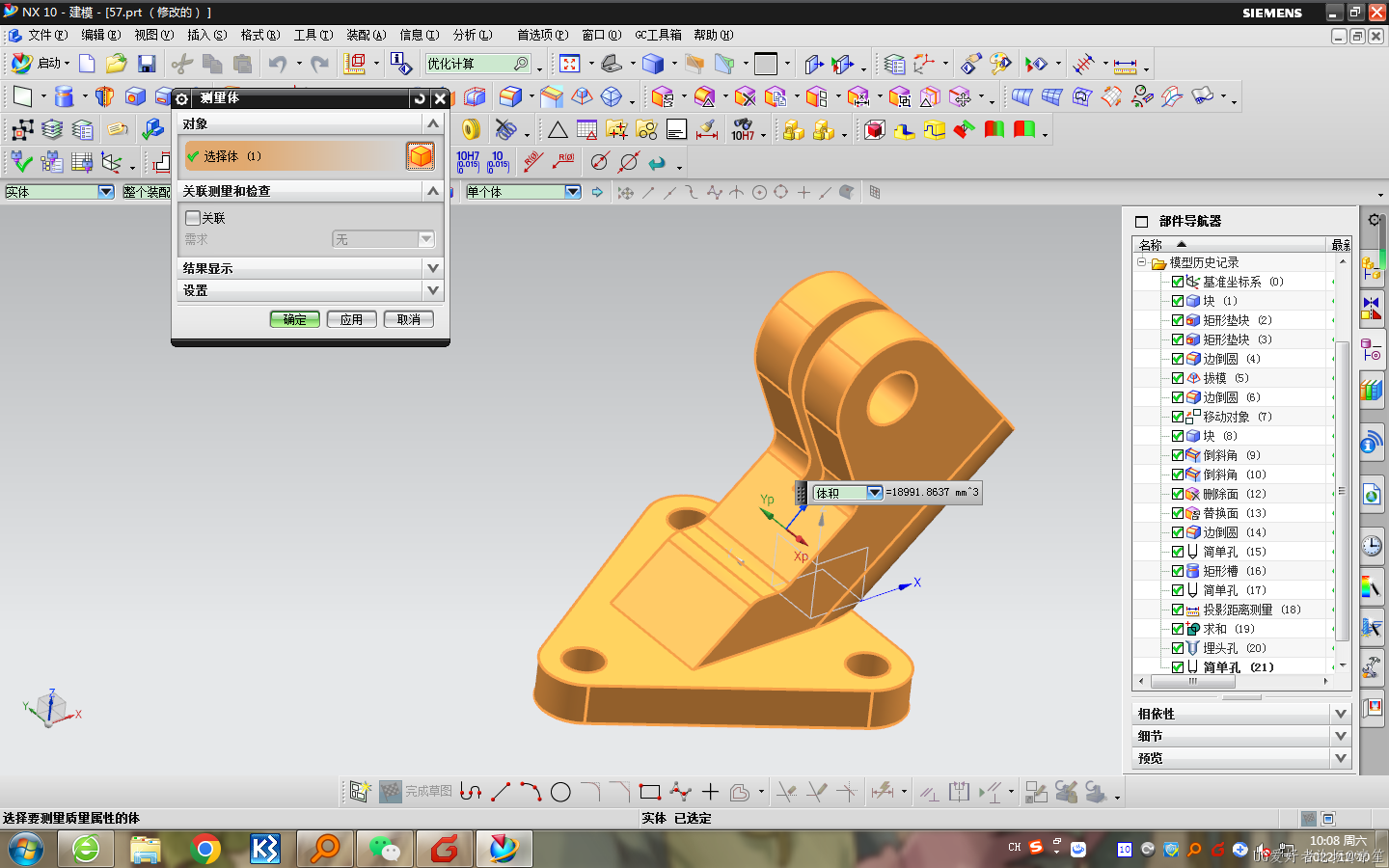Save the part with the floppy disk icon
The image size is (1389, 868).
coord(147,64)
